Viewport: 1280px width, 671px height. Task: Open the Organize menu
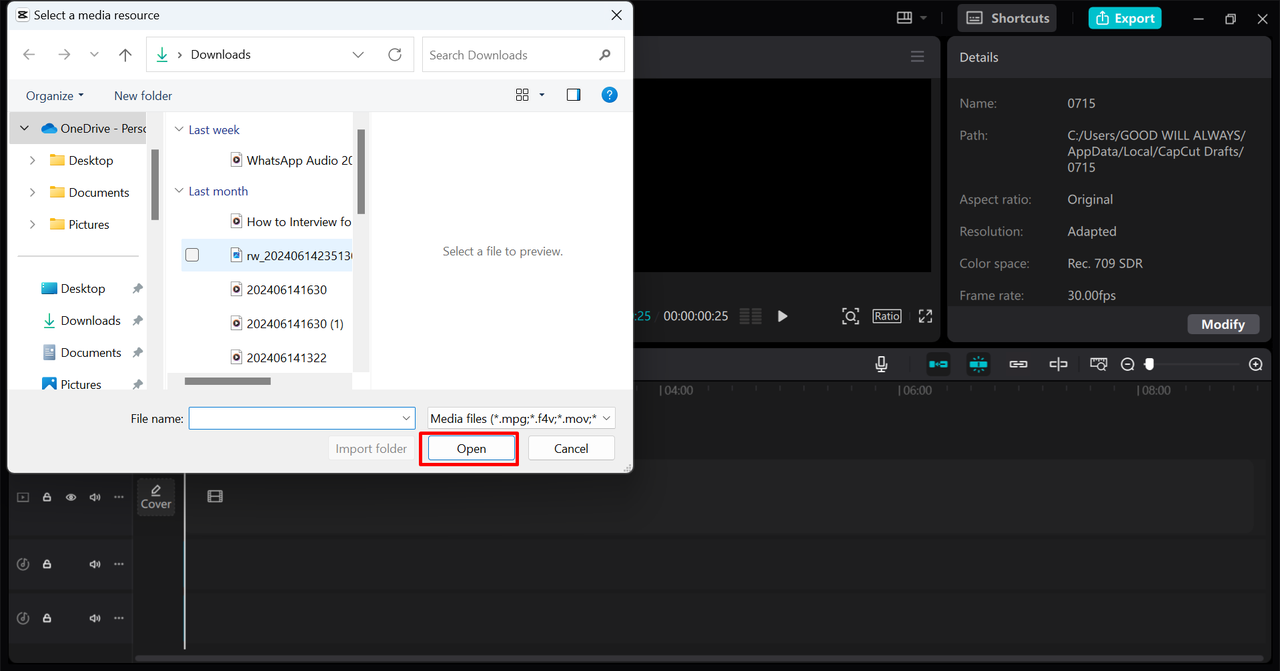point(55,95)
